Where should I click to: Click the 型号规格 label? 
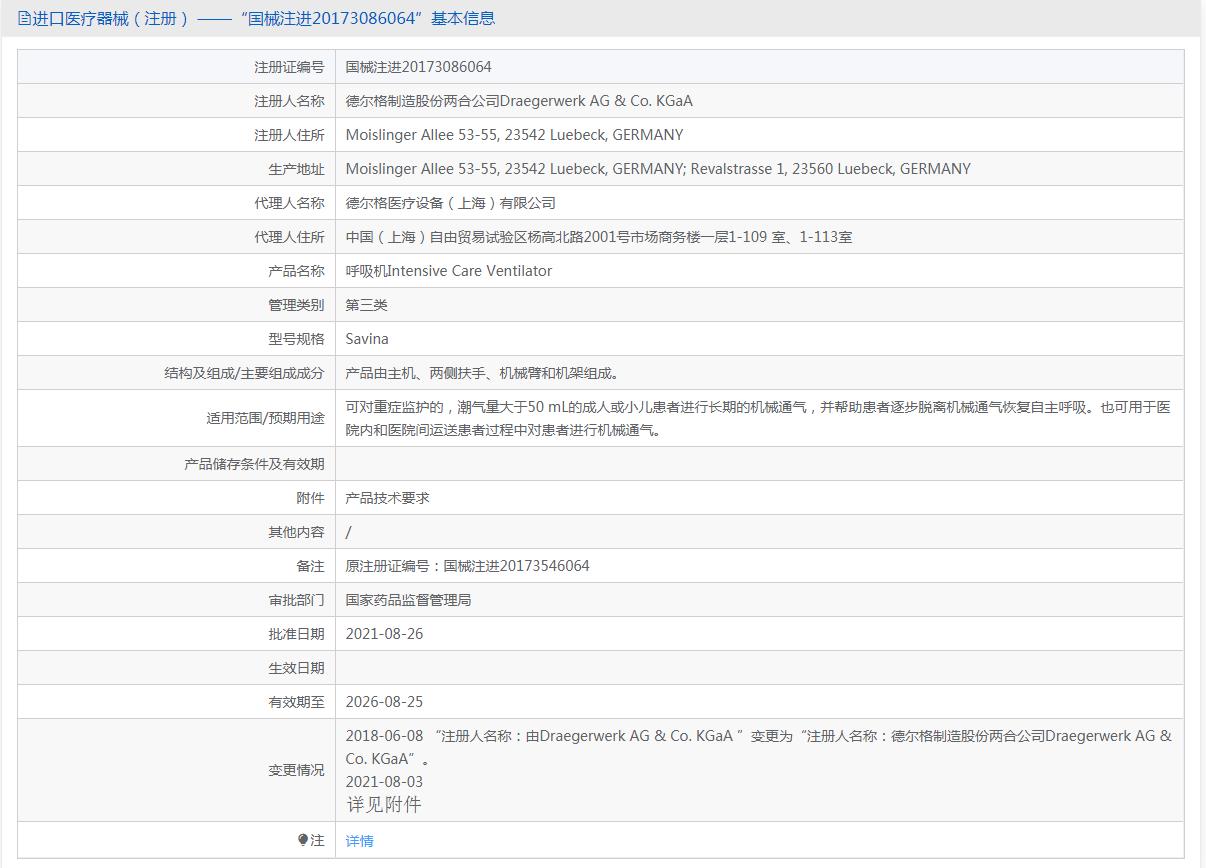tap(296, 339)
